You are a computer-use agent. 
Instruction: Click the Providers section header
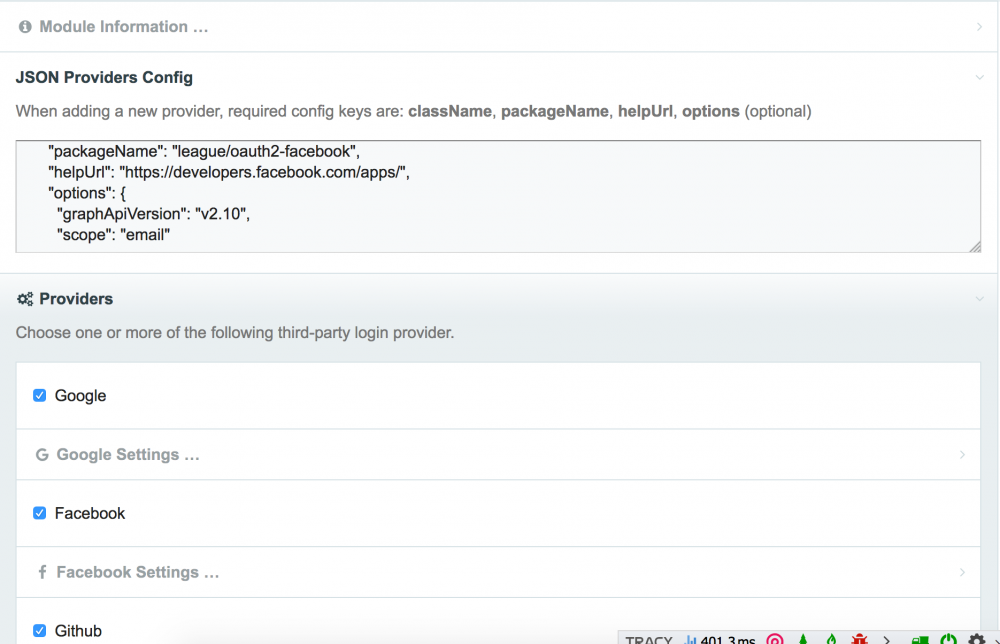pos(76,299)
